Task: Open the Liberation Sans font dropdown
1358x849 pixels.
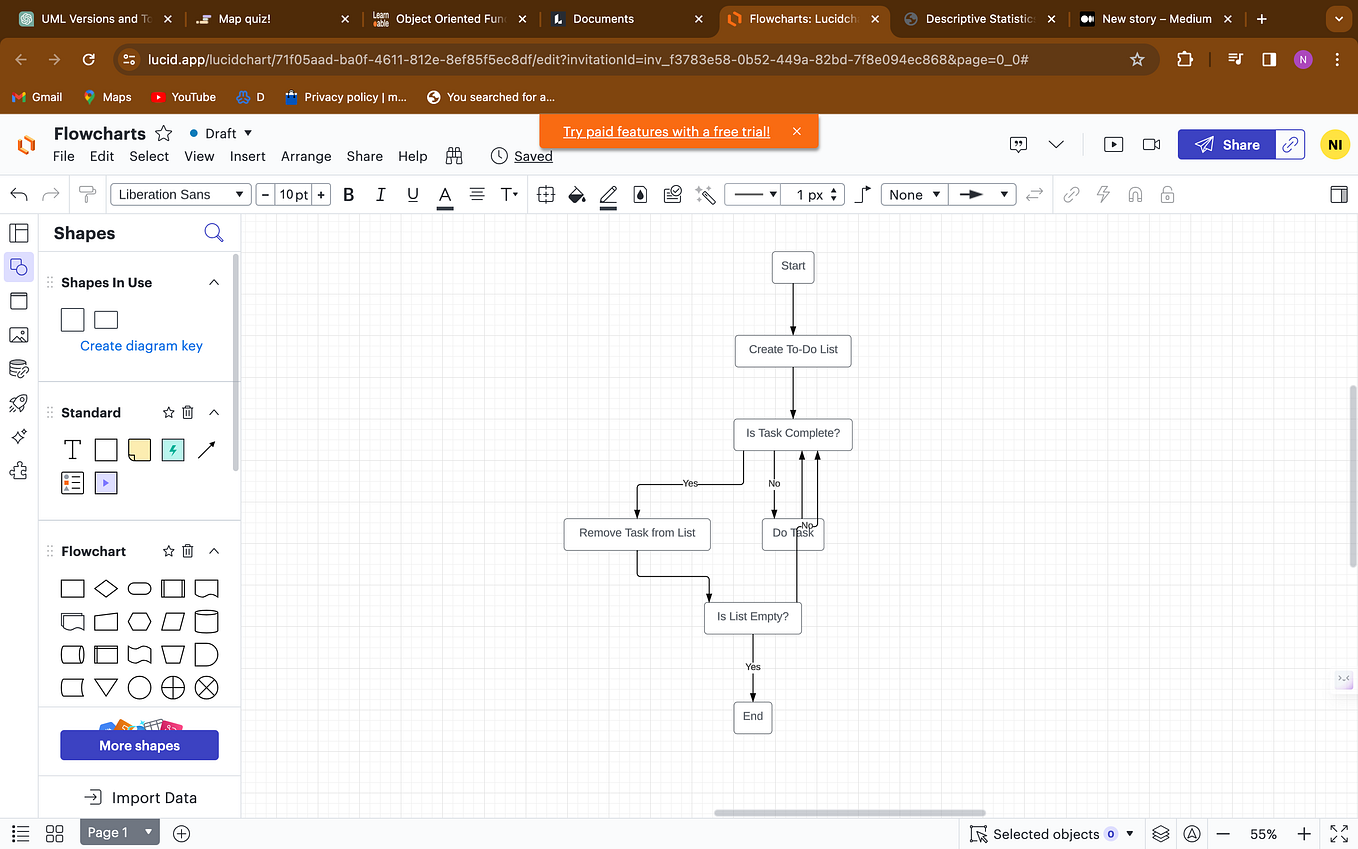Action: click(180, 194)
